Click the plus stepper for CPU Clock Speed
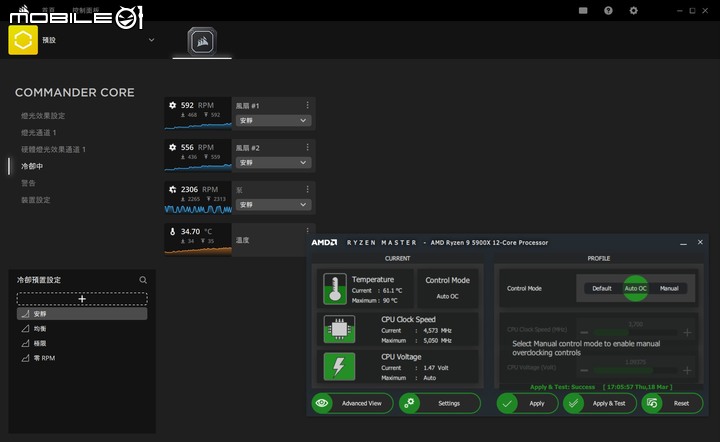Viewport: 720px width, 442px height. [687, 332]
